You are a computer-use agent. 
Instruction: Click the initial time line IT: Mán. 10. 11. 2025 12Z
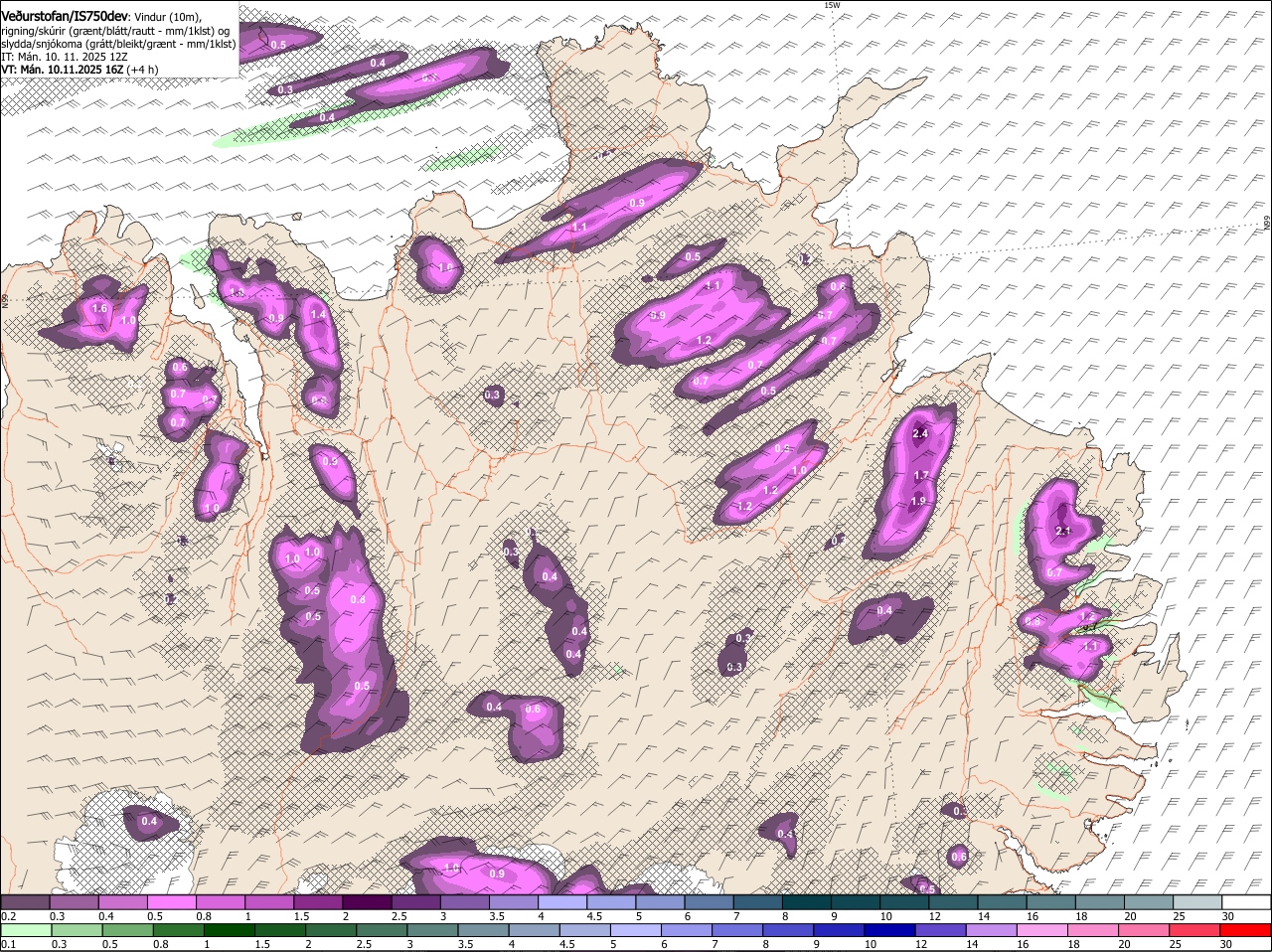[x=65, y=56]
